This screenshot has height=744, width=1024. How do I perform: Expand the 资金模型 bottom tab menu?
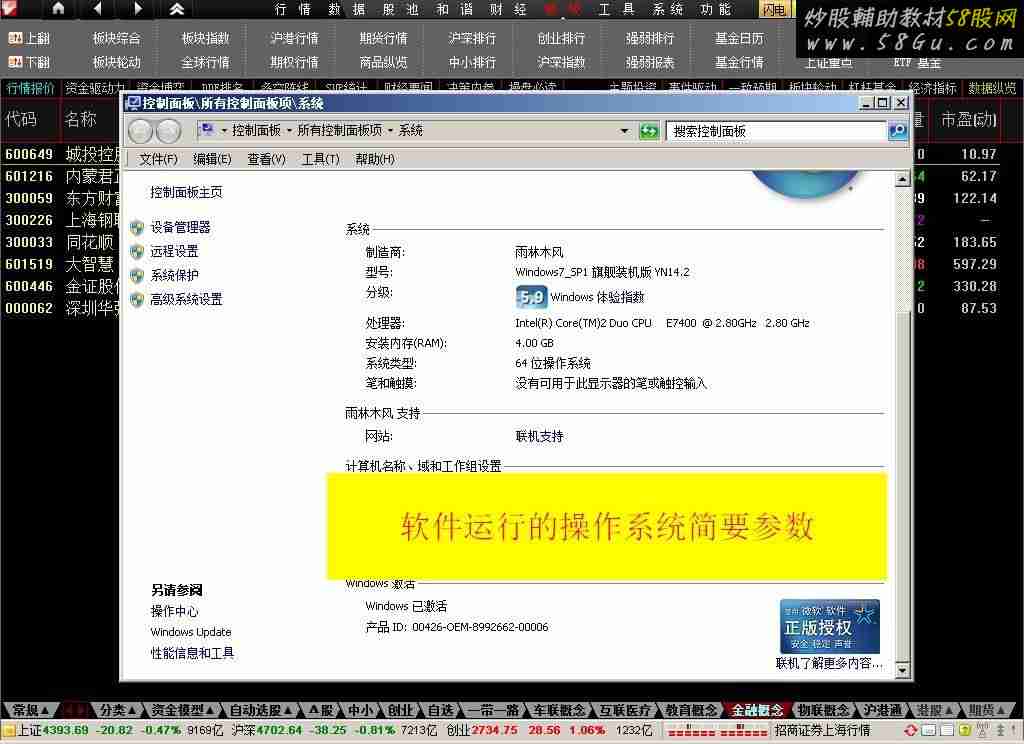210,710
